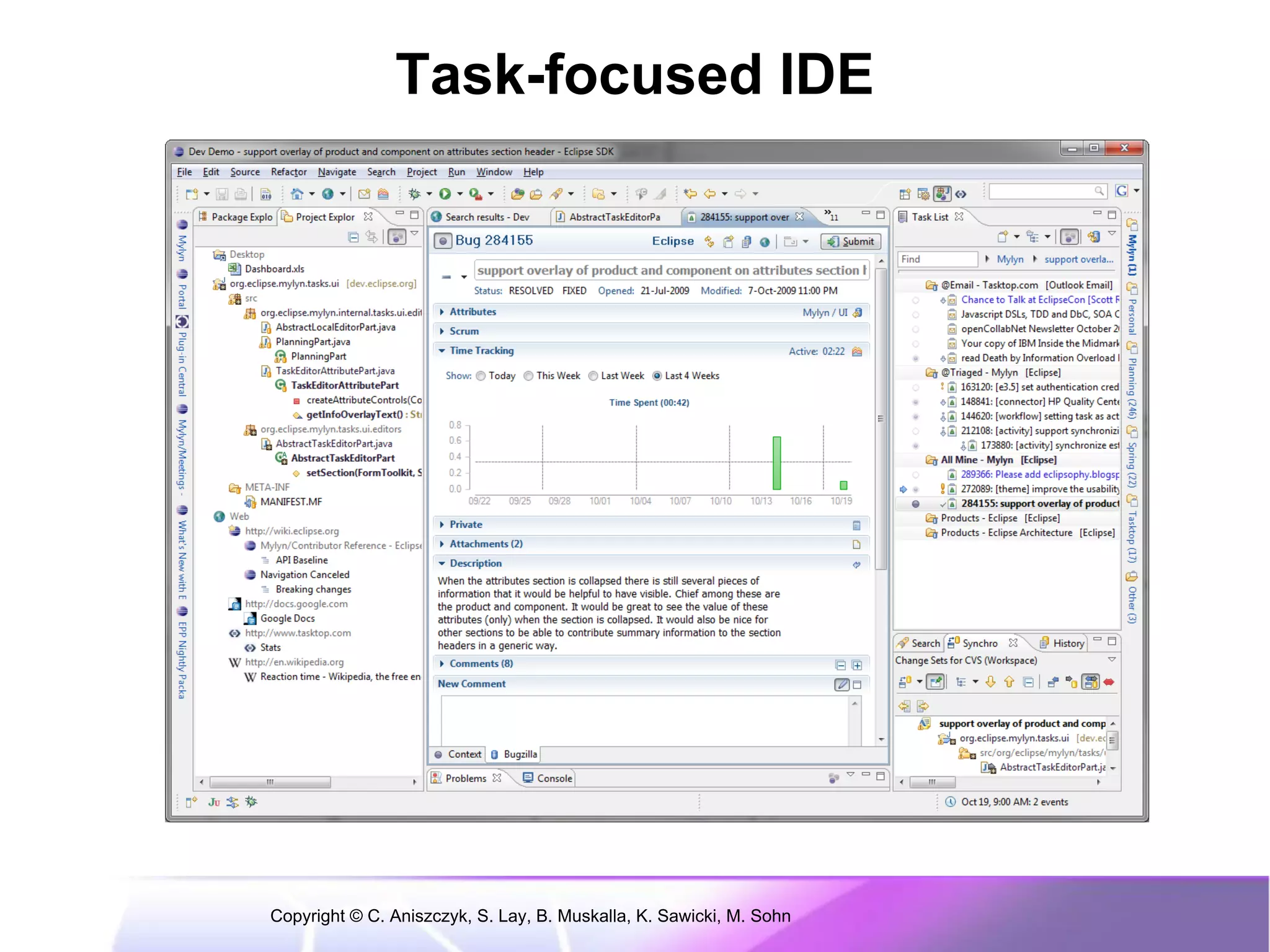The width and height of the screenshot is (1270, 952).
Task: Click the maximize icon in New Comment header
Action: point(857,685)
